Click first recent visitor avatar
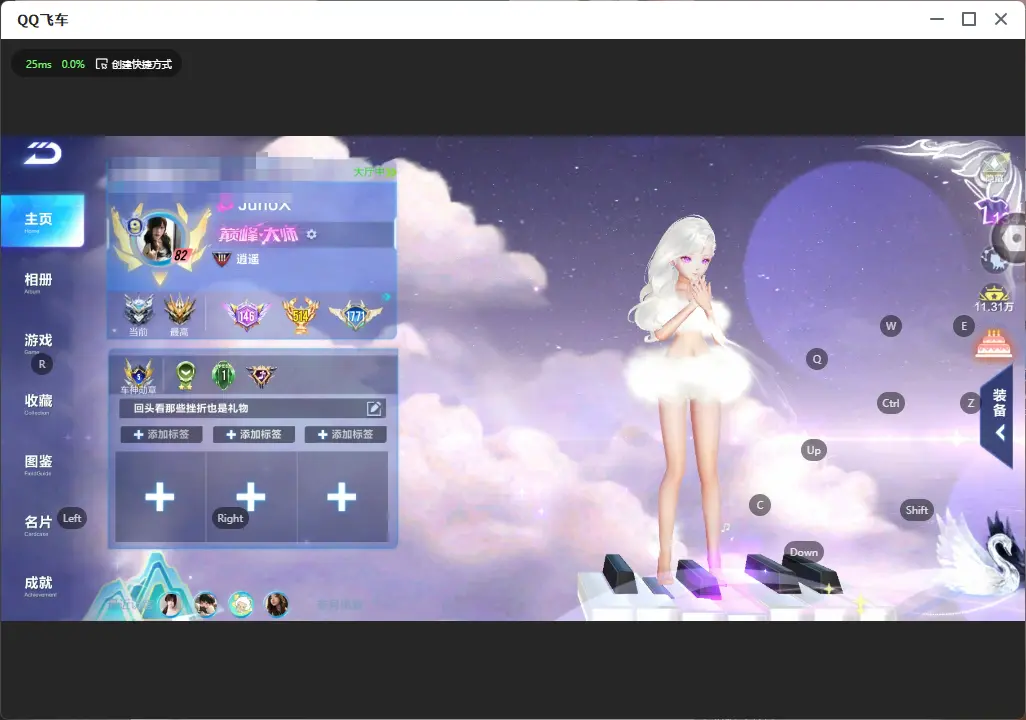 point(171,604)
